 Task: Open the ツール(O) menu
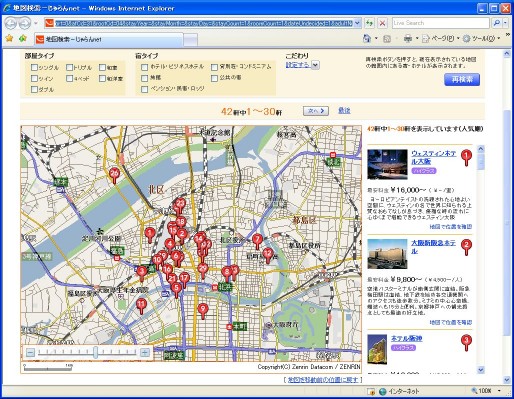coord(481,39)
